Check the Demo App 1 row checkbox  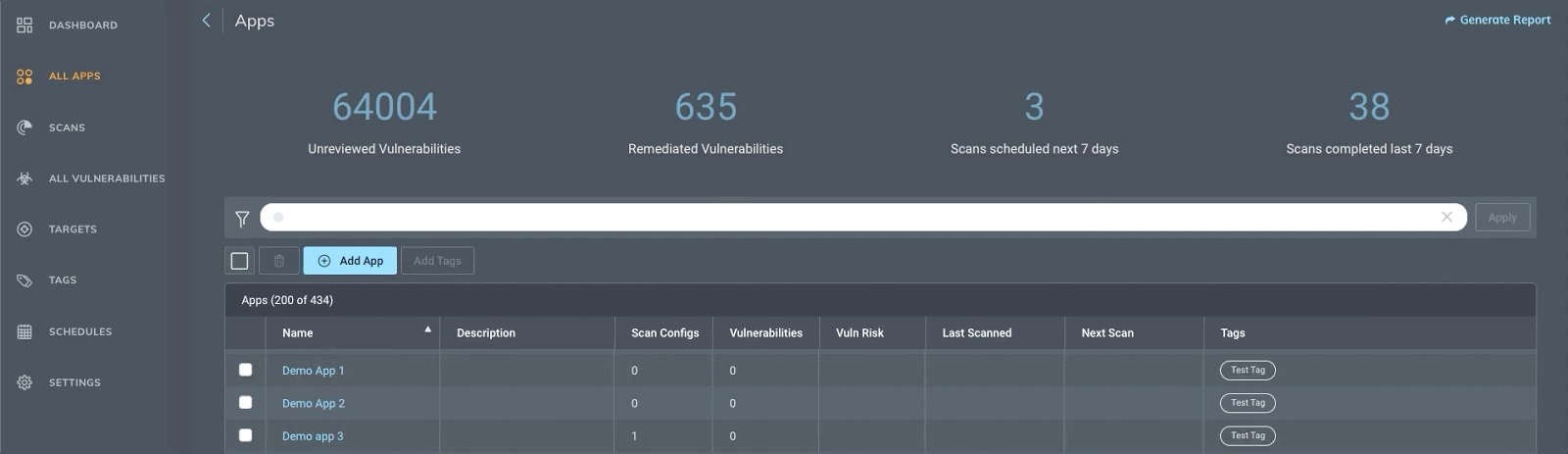pos(245,370)
